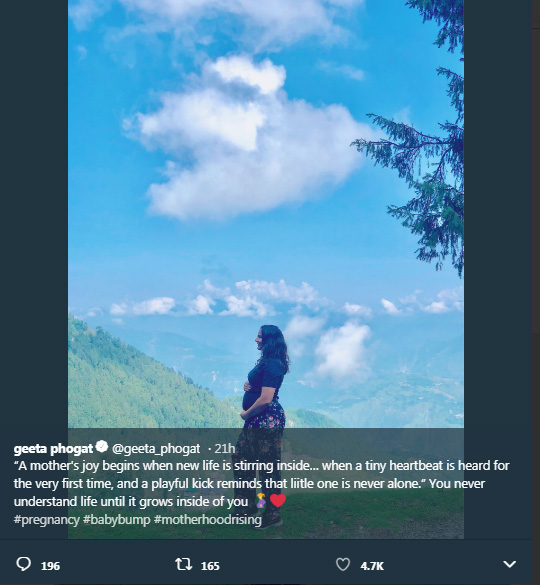Image resolution: width=540 pixels, height=585 pixels.
Task: View the 165 retweets count
Action: 210,566
